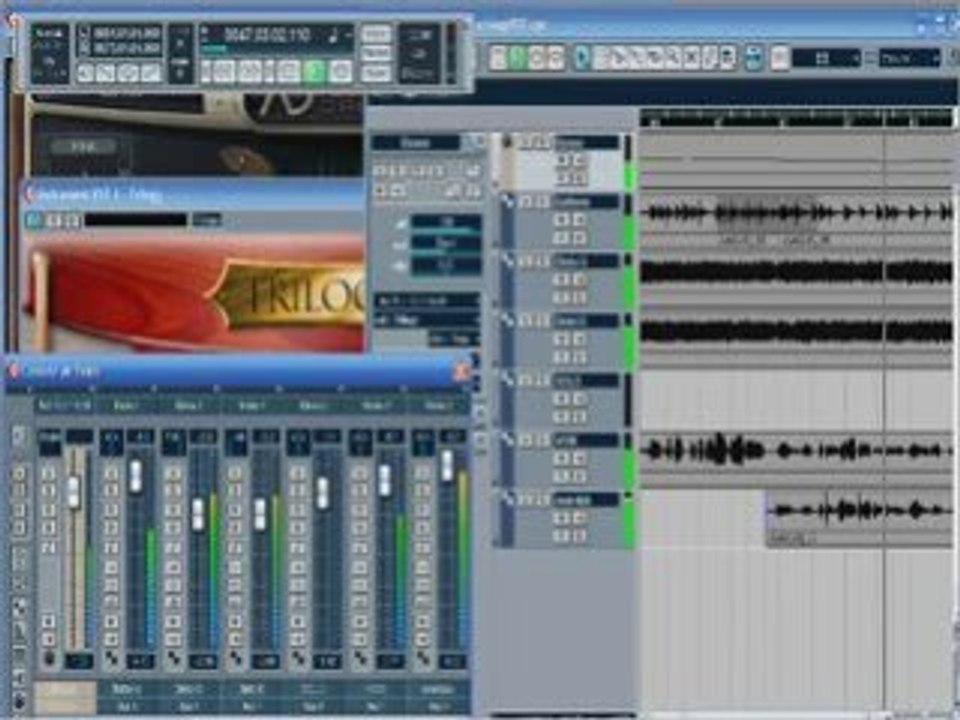Select the Mute X tool
The image size is (960, 720).
(x=692, y=58)
